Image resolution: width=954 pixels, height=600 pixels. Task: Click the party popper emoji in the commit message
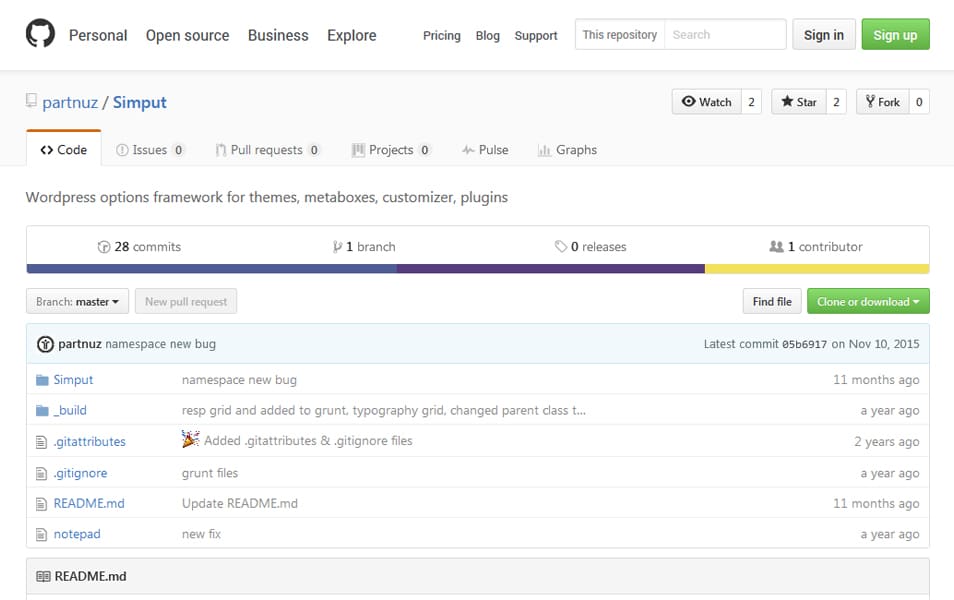pyautogui.click(x=190, y=439)
